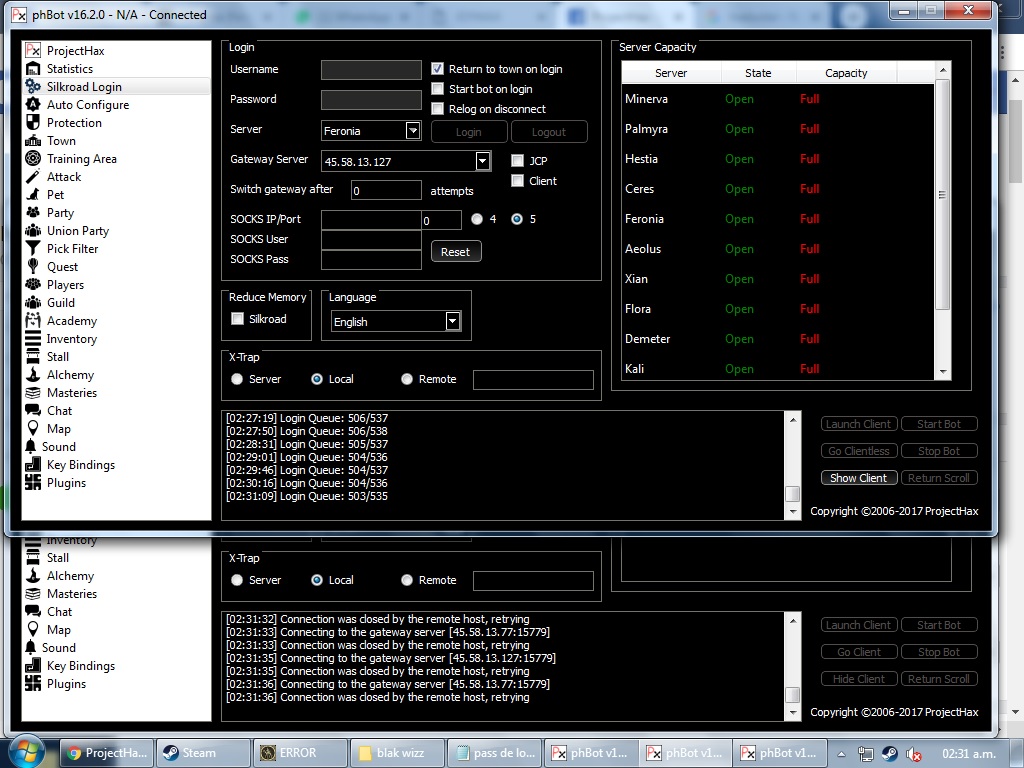Open the Pet section icon
The image size is (1024, 768).
[33, 195]
